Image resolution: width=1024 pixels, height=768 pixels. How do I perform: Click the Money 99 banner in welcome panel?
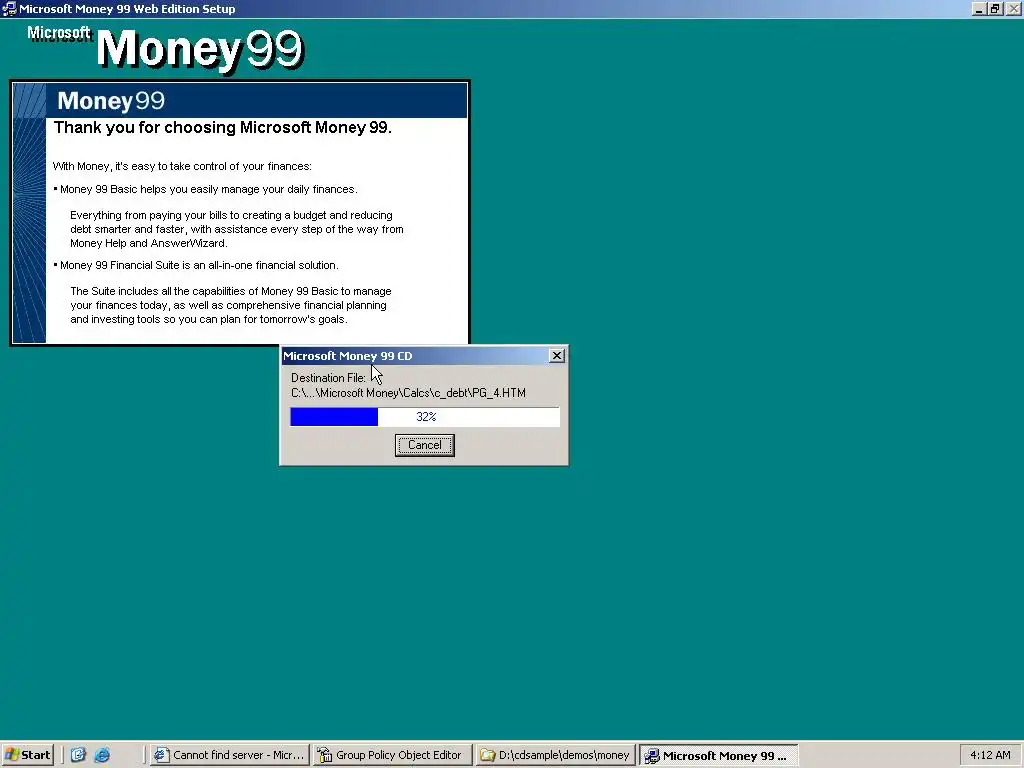click(257, 101)
